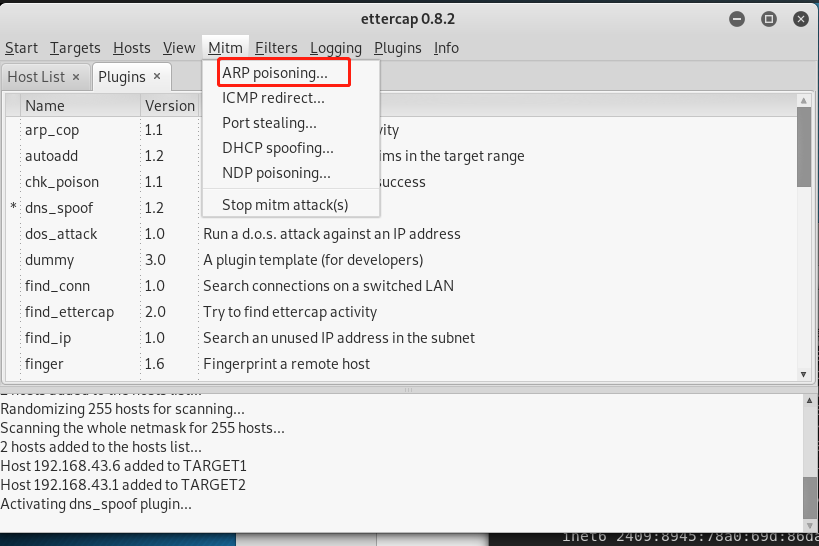Select the dos_attack plugin row
Image resolution: width=819 pixels, height=546 pixels.
(x=401, y=234)
